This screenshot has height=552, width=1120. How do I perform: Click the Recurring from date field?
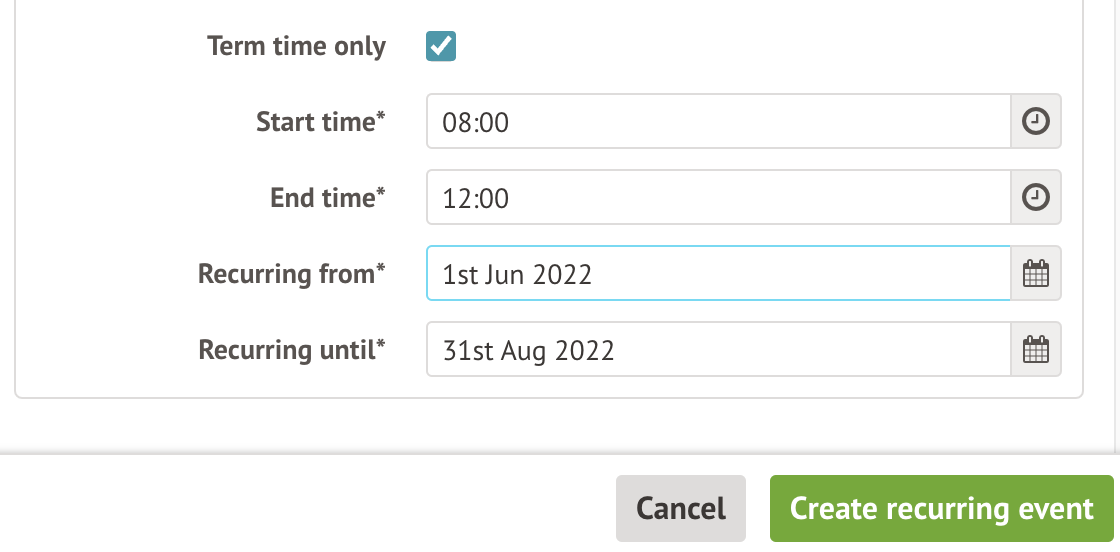pyautogui.click(x=718, y=274)
